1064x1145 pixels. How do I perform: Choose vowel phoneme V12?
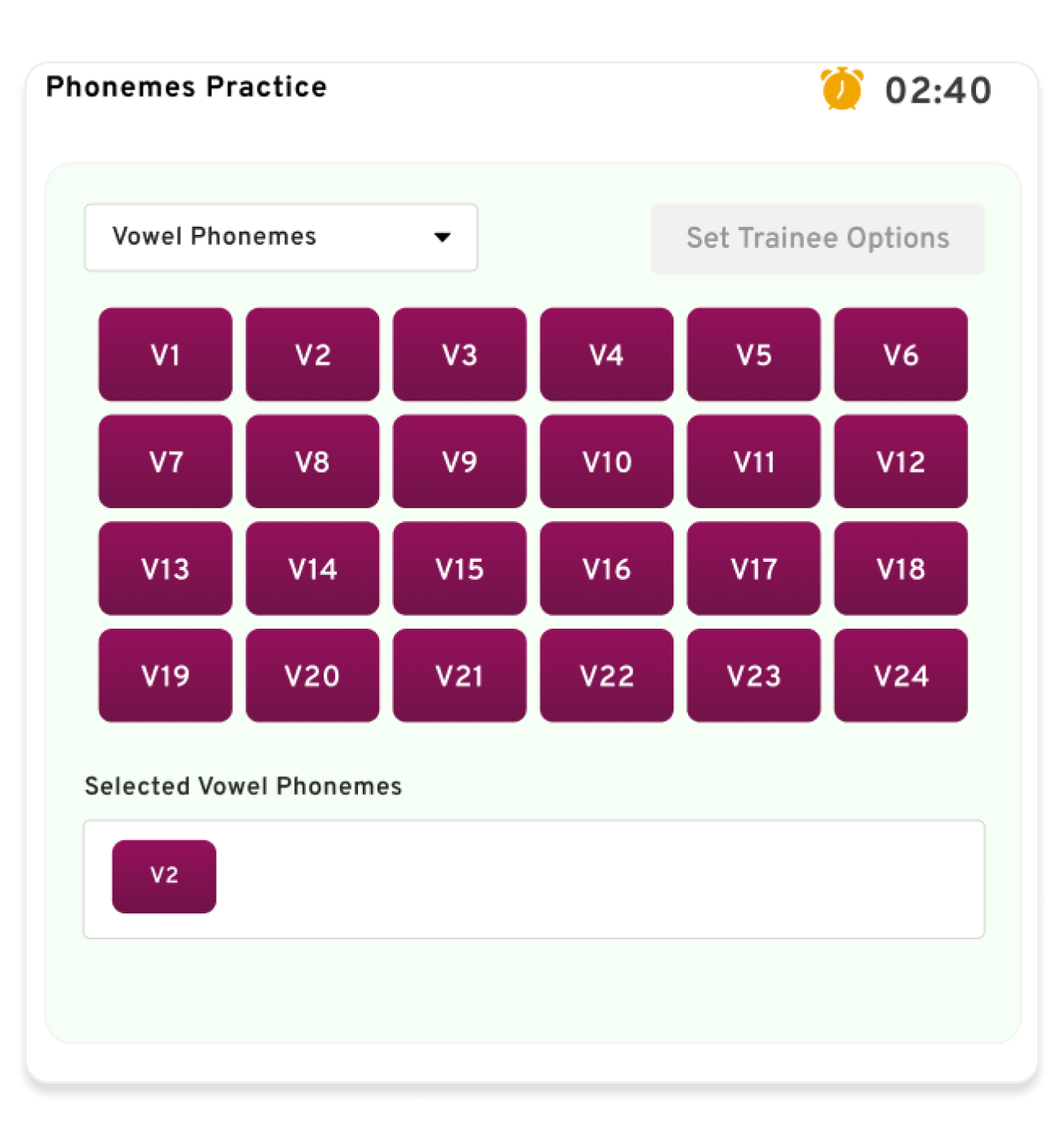point(901,462)
